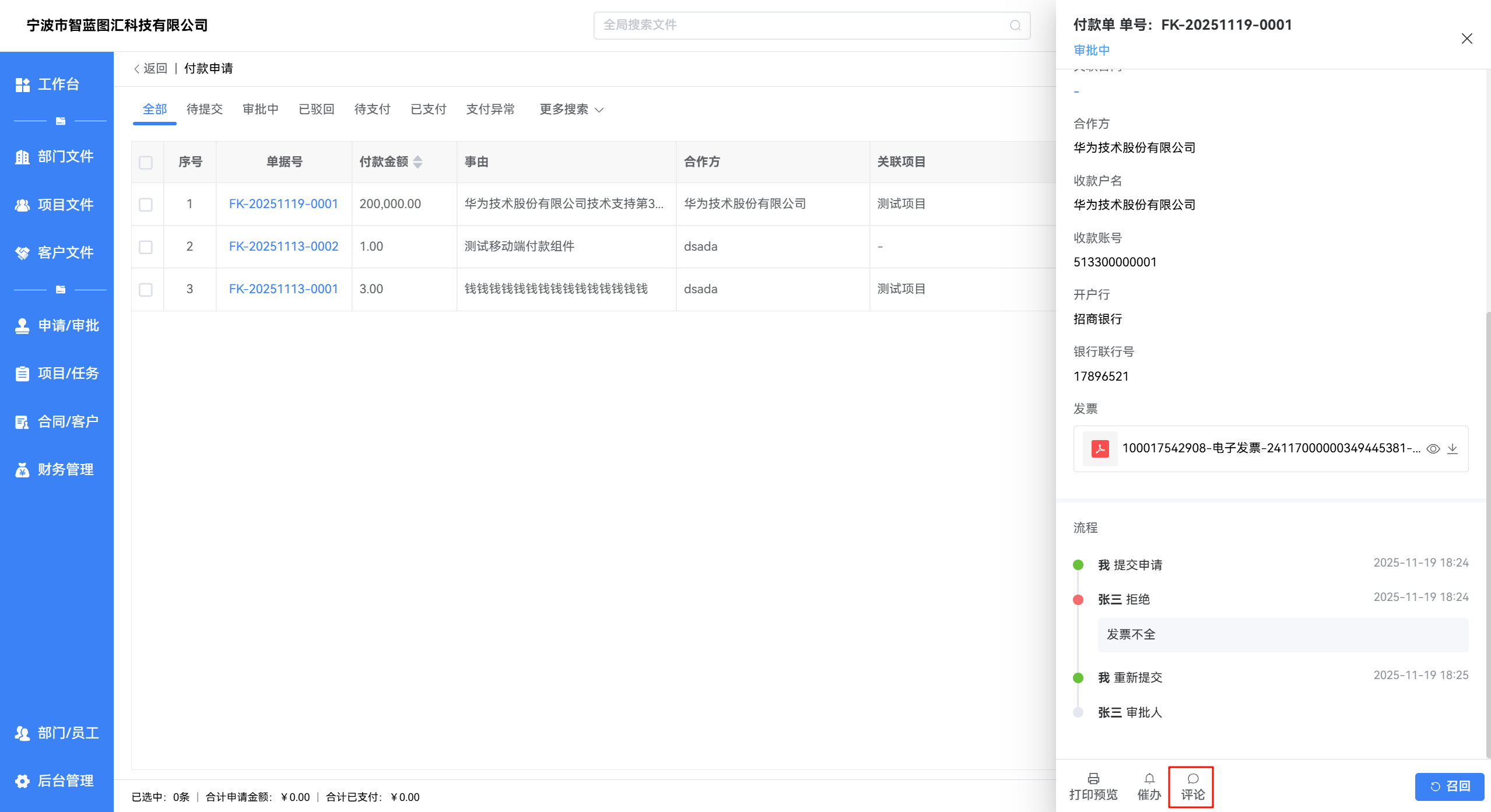Click the global search magnifier icon
The height and width of the screenshot is (812, 1491).
[1015, 25]
